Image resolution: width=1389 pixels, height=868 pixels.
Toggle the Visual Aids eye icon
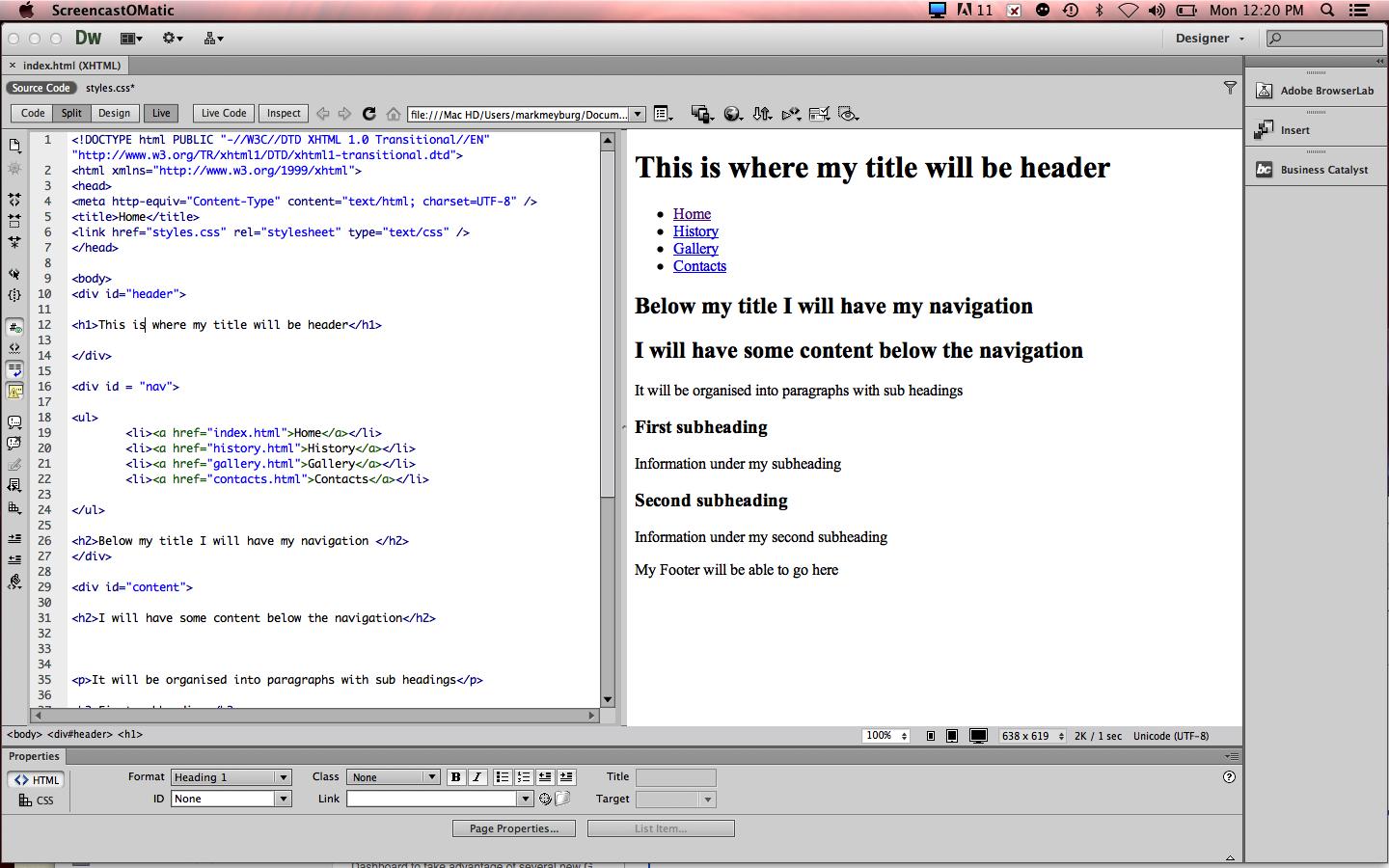pos(847,114)
